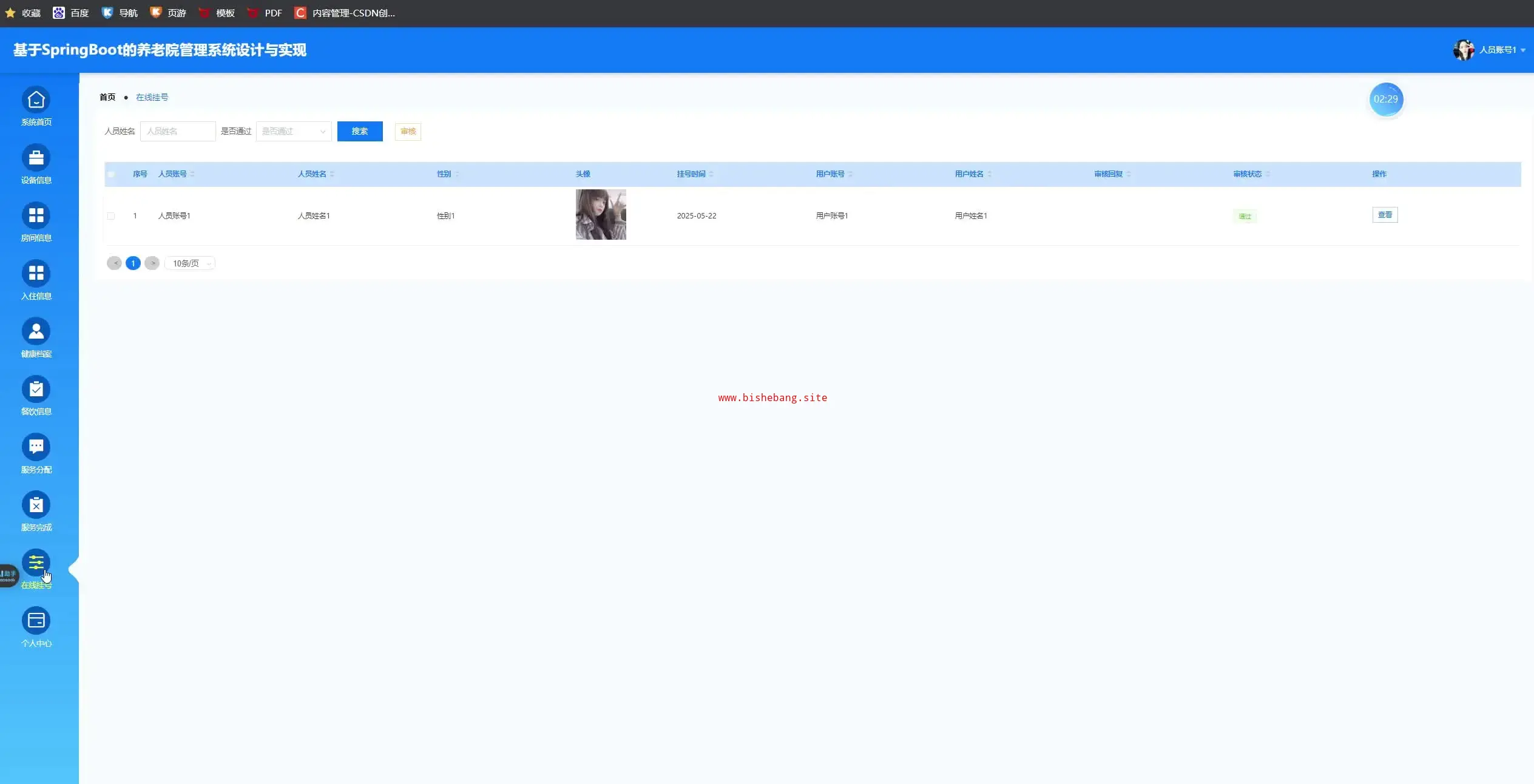Click the 人员姓名 search input field

pyautogui.click(x=178, y=132)
